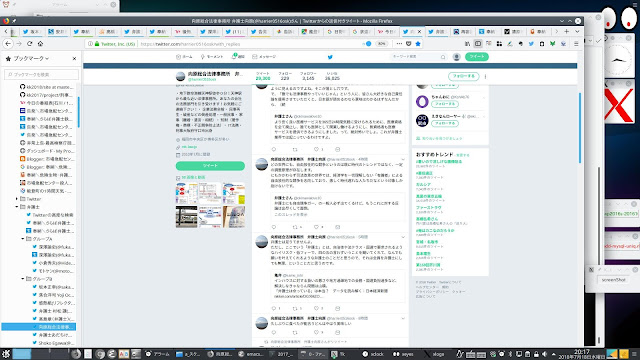Open モーメント in Twitter navigation

pyautogui.click(x=211, y=57)
